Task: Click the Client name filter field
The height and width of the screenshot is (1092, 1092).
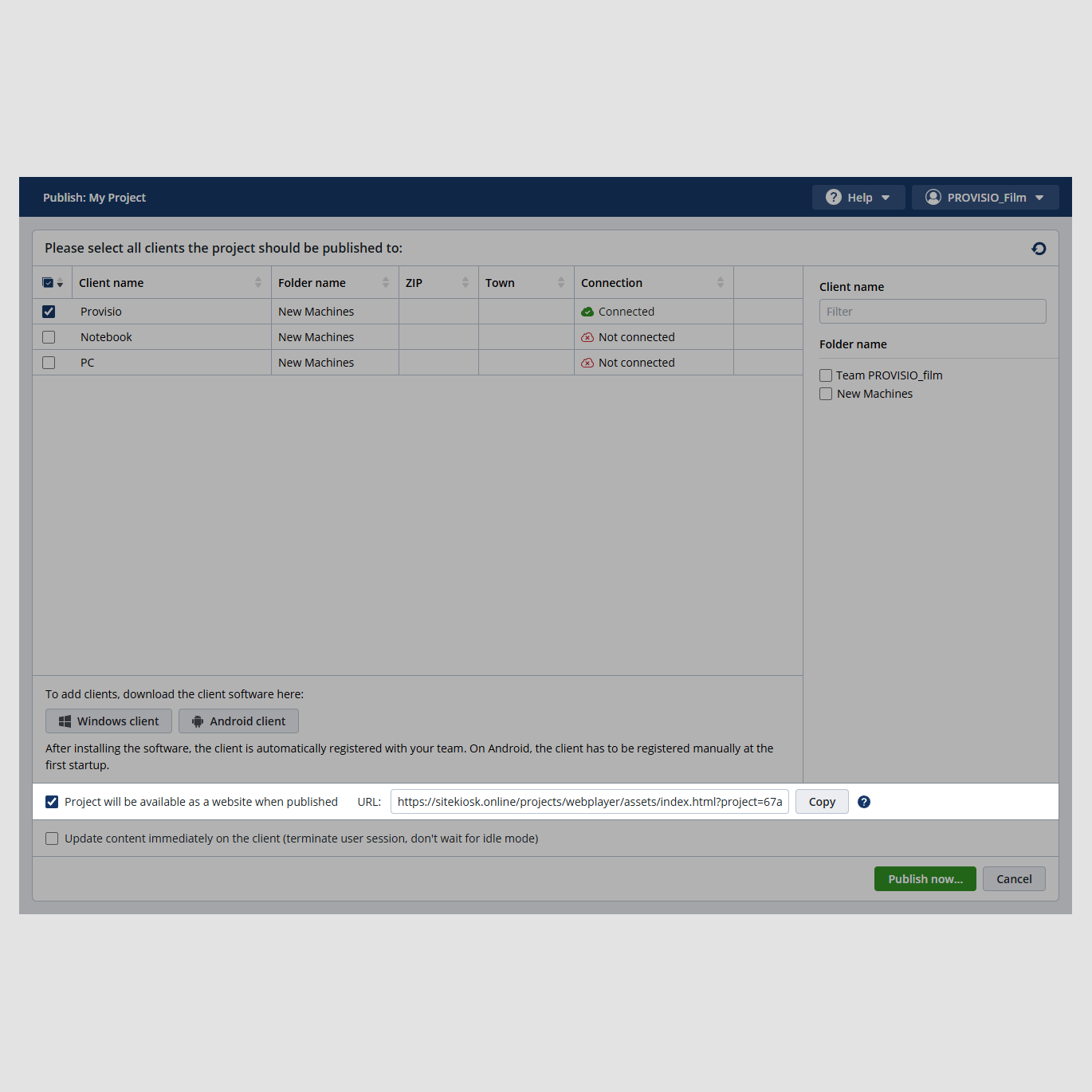Action: [932, 312]
